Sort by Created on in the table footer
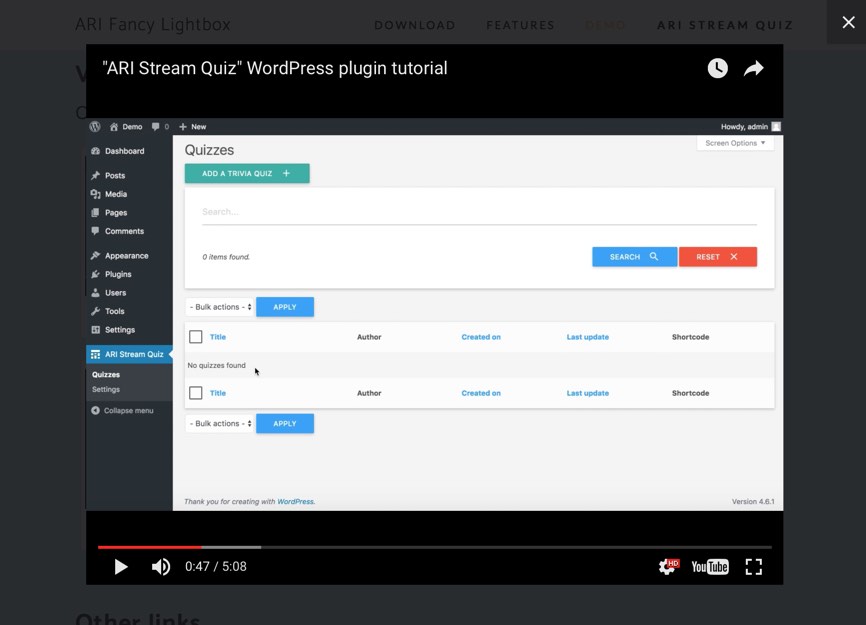The width and height of the screenshot is (866, 625). tap(481, 393)
